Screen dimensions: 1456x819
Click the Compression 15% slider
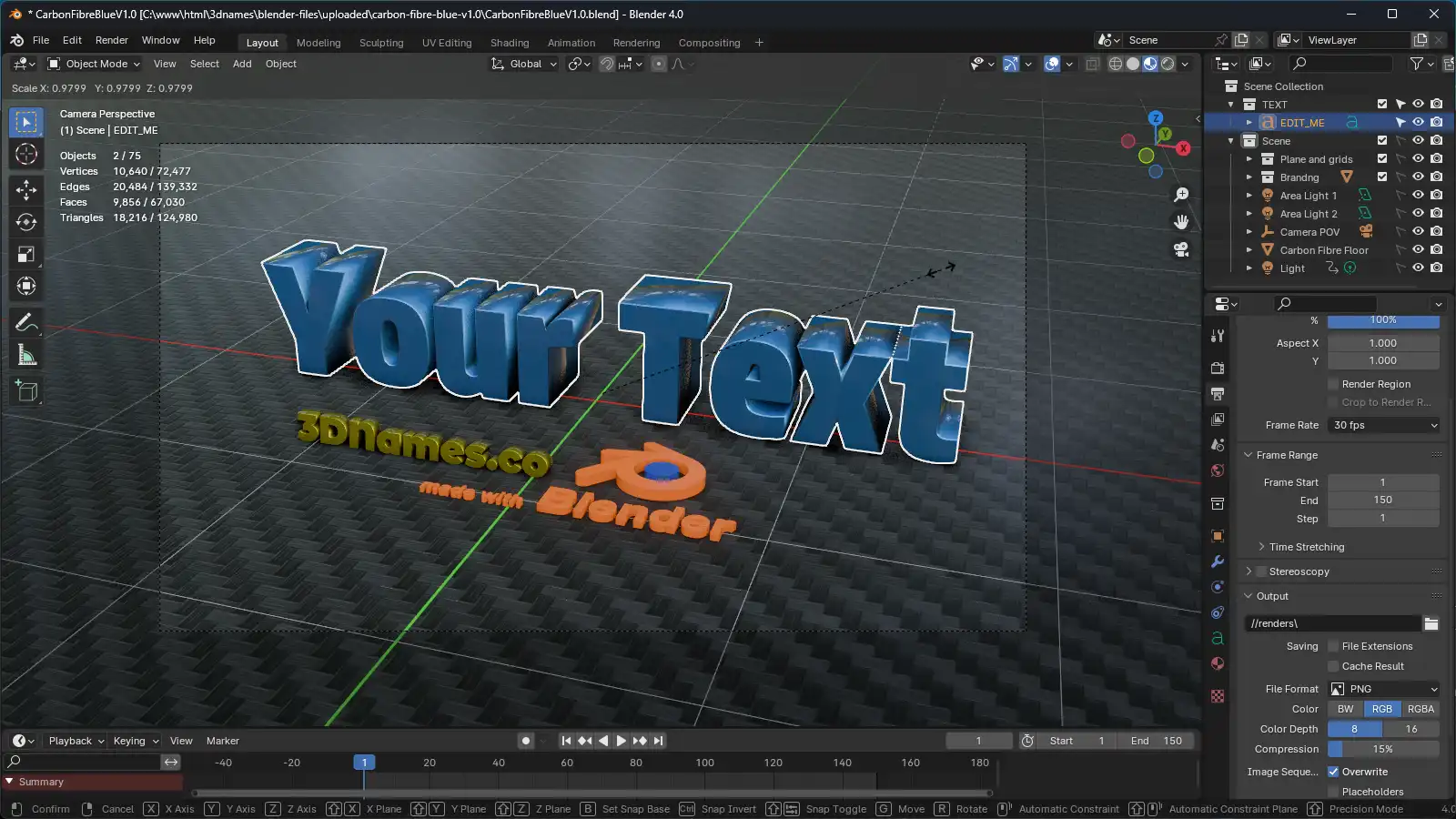pyautogui.click(x=1383, y=749)
